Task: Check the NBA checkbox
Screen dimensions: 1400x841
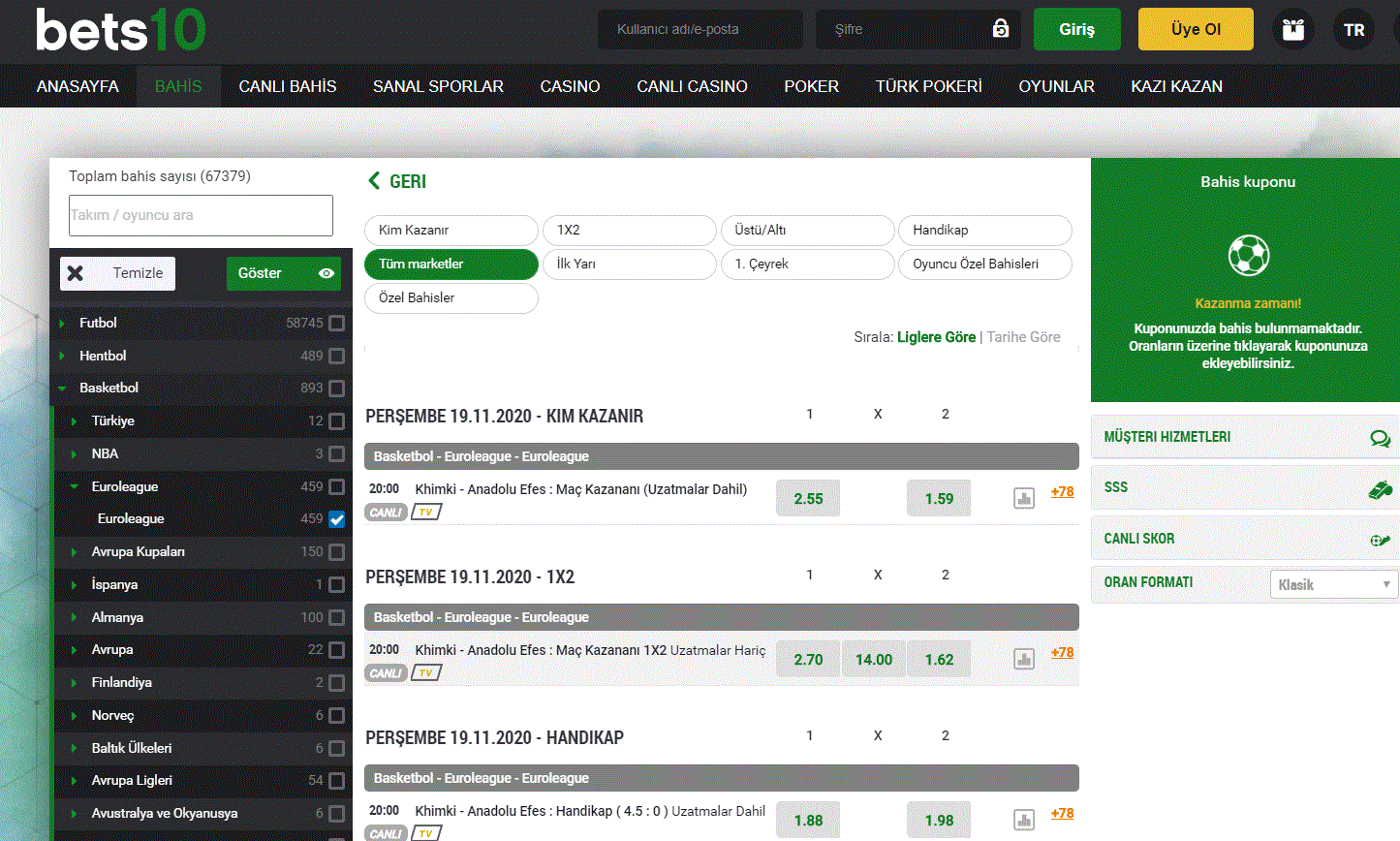Action: 336,454
